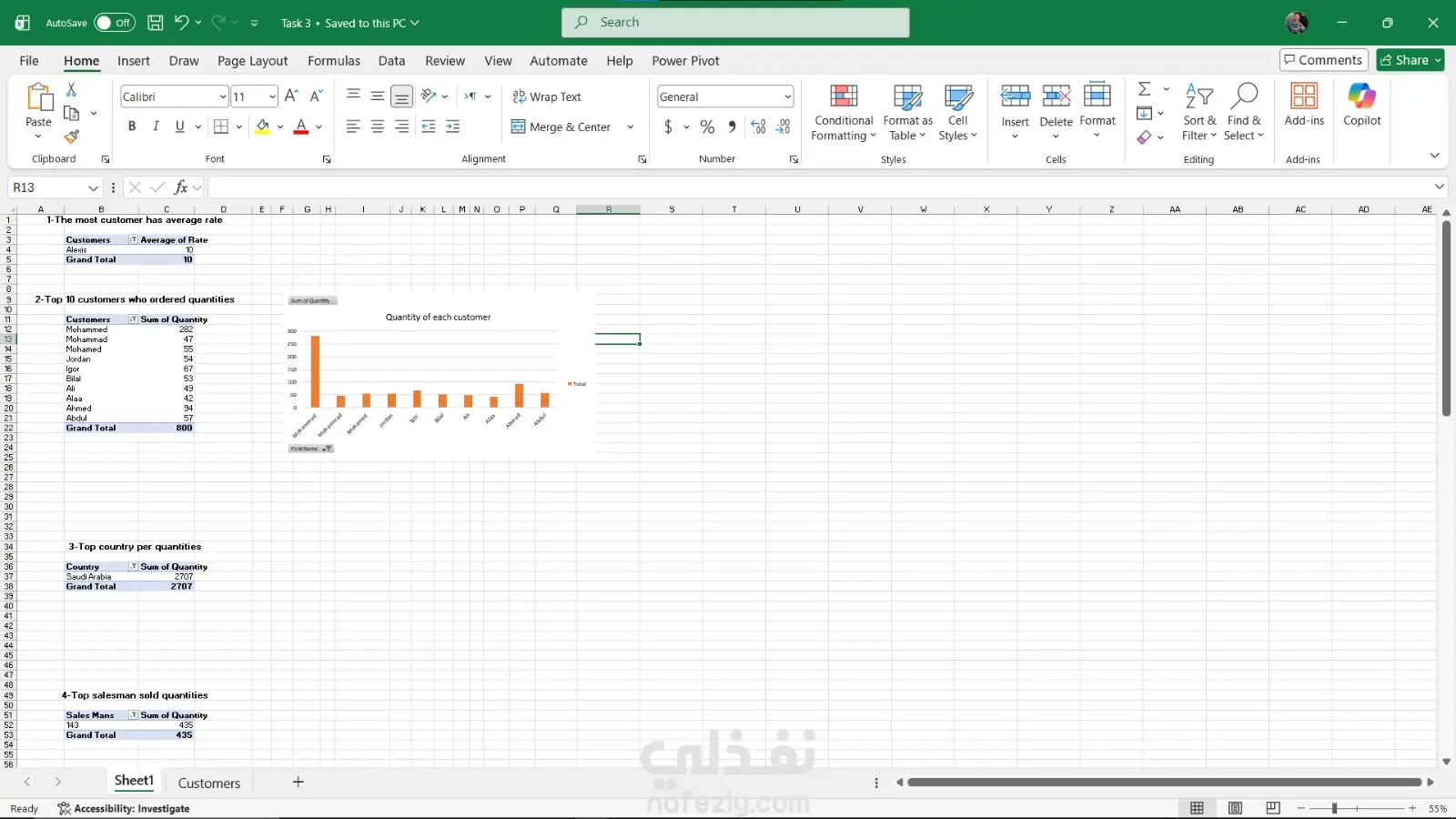Toggle the AutoSave switch
1456x819 pixels.
click(115, 23)
